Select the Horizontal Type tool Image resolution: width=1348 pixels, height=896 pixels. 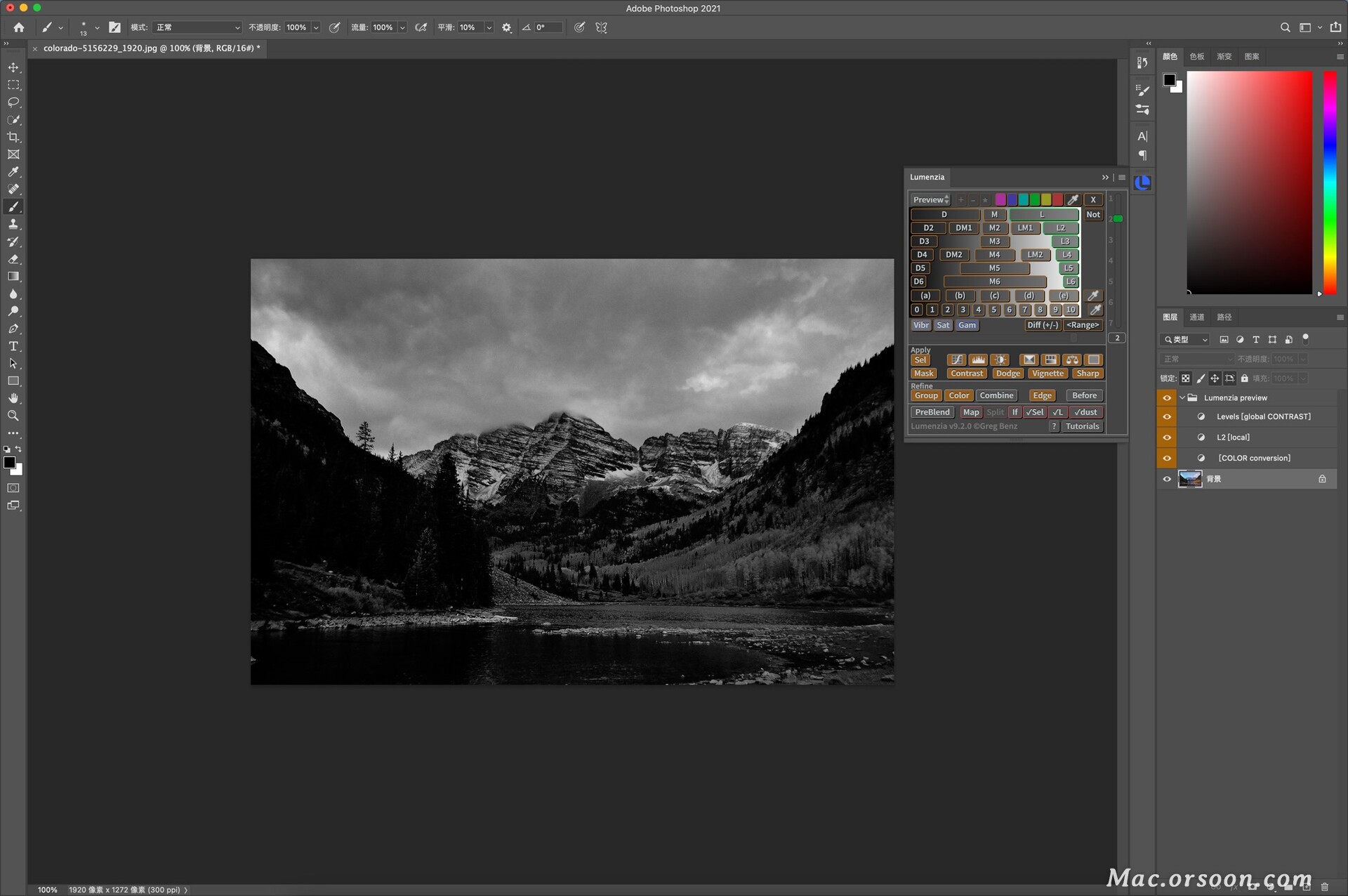click(x=13, y=346)
